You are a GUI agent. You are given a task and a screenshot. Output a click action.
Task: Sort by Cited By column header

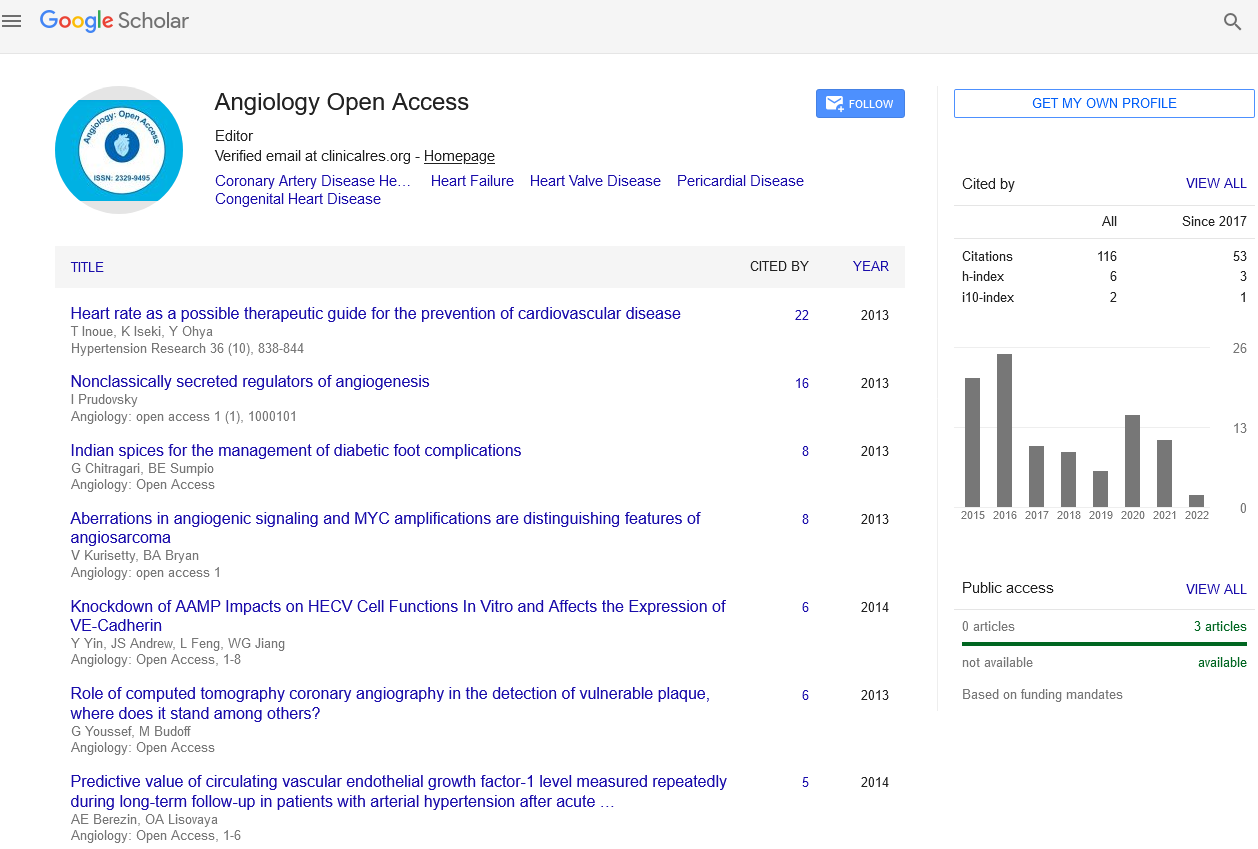coord(779,266)
